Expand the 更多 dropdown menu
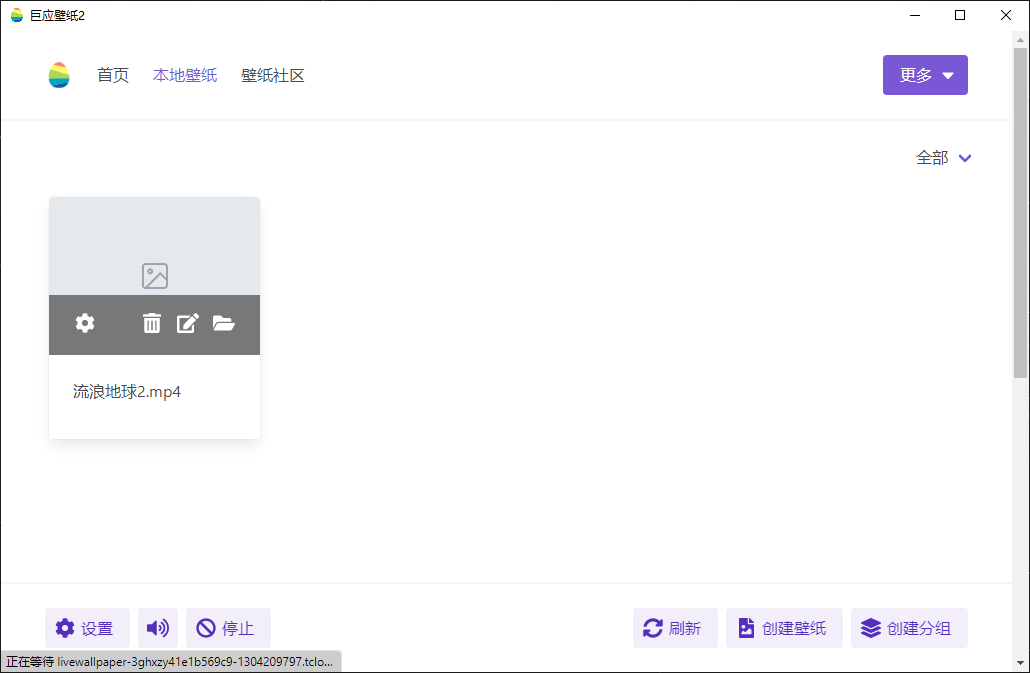Screen dimensions: 1030x673 click(x=924, y=74)
